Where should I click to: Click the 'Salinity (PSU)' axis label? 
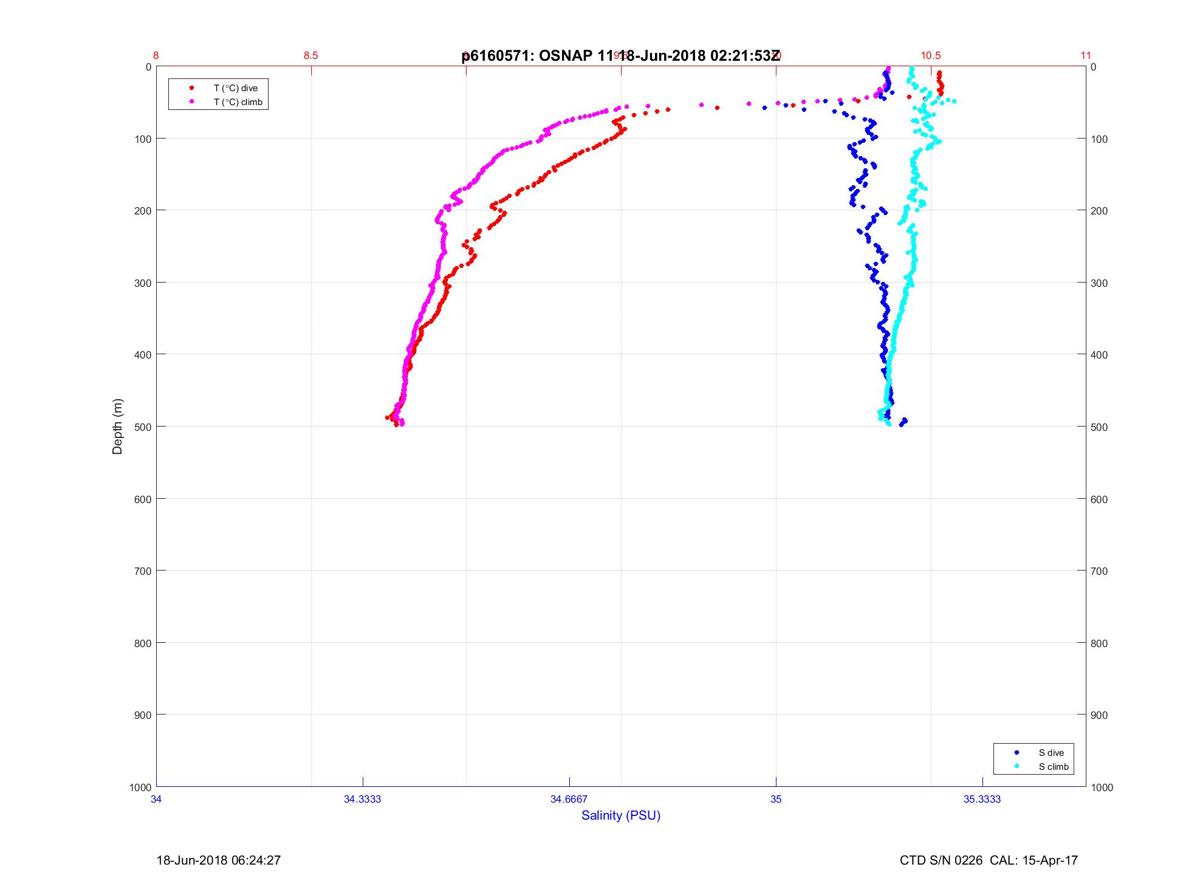(x=621, y=816)
